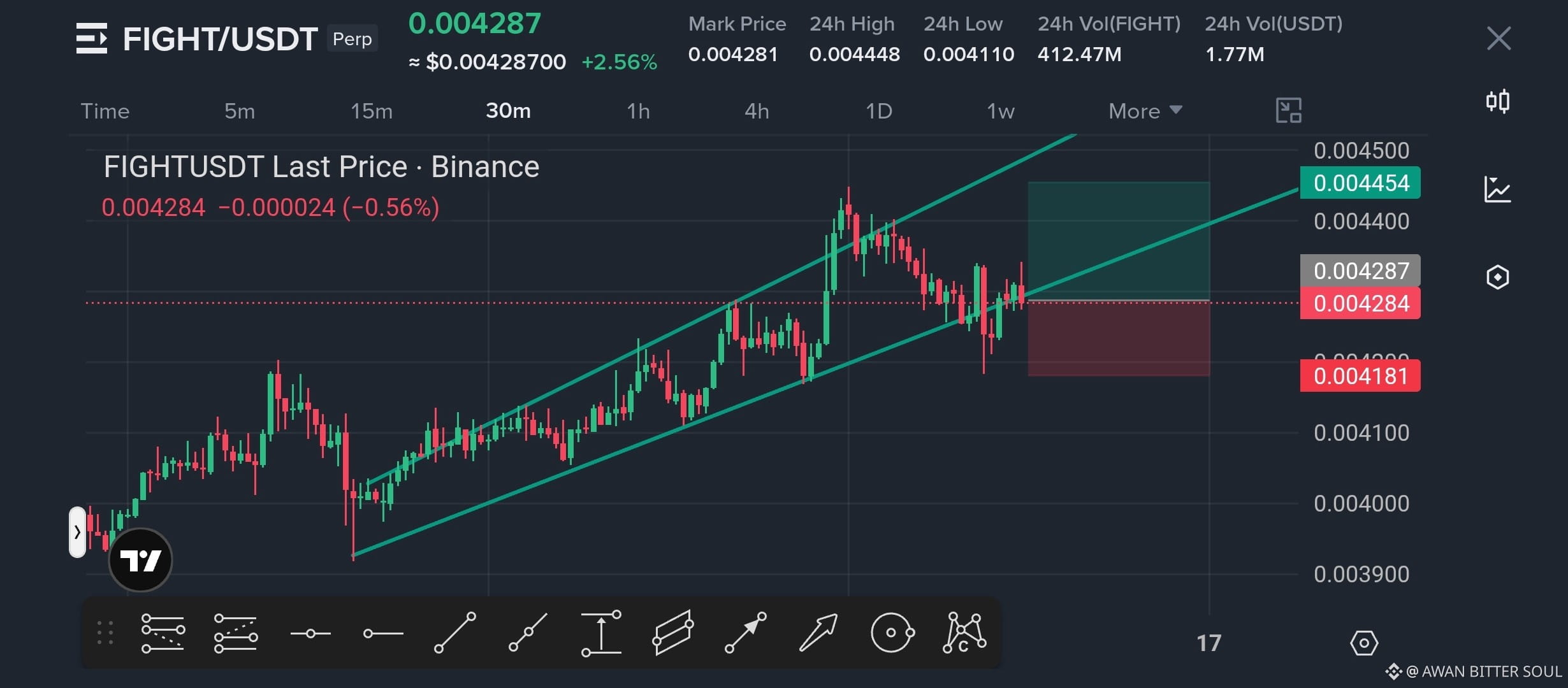
Task: Click the last price label 0.004284
Action: click(1360, 303)
